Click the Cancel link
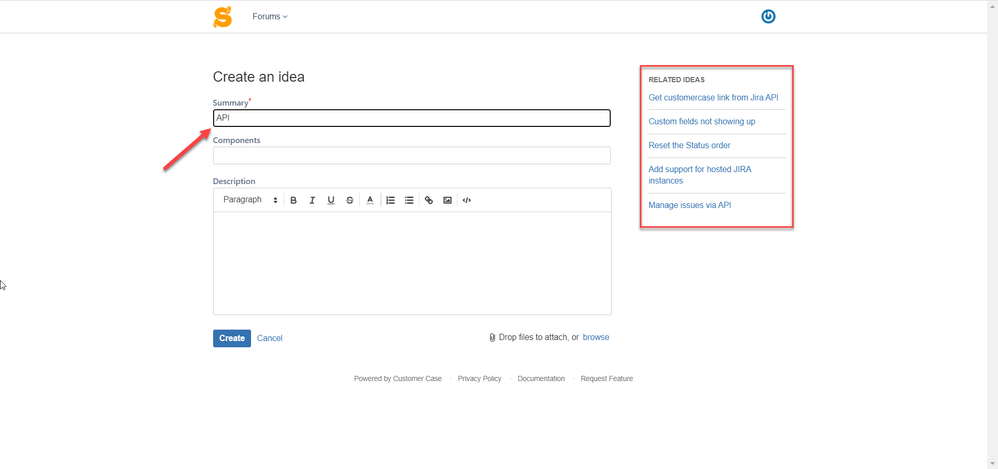 270,338
